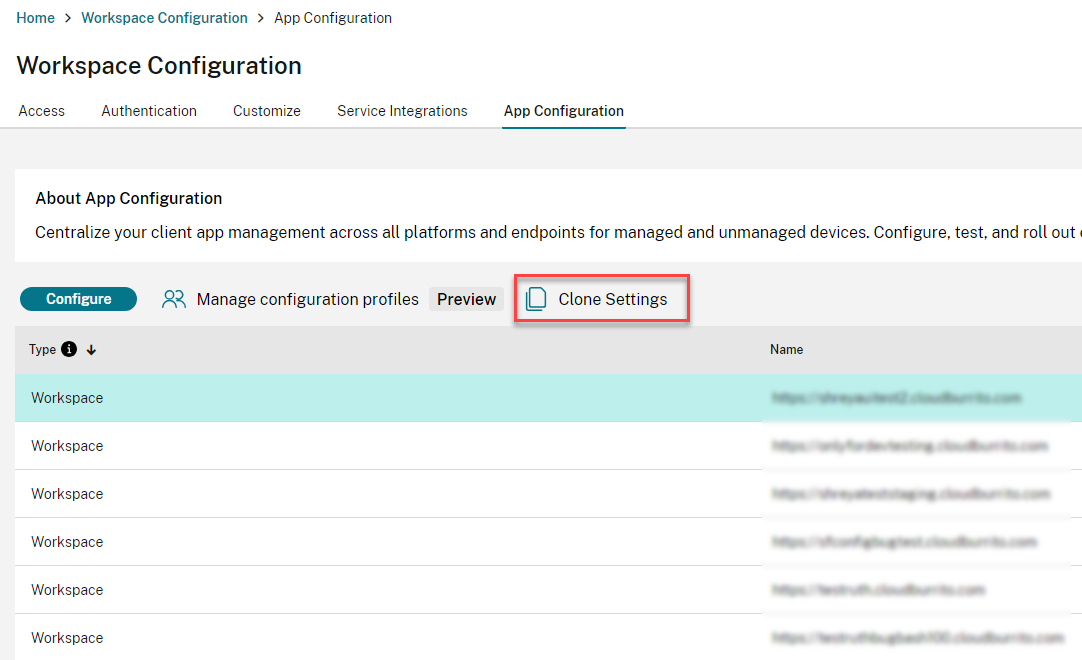The height and width of the screenshot is (660, 1082).
Task: Click the Name column header
Action: tap(786, 350)
